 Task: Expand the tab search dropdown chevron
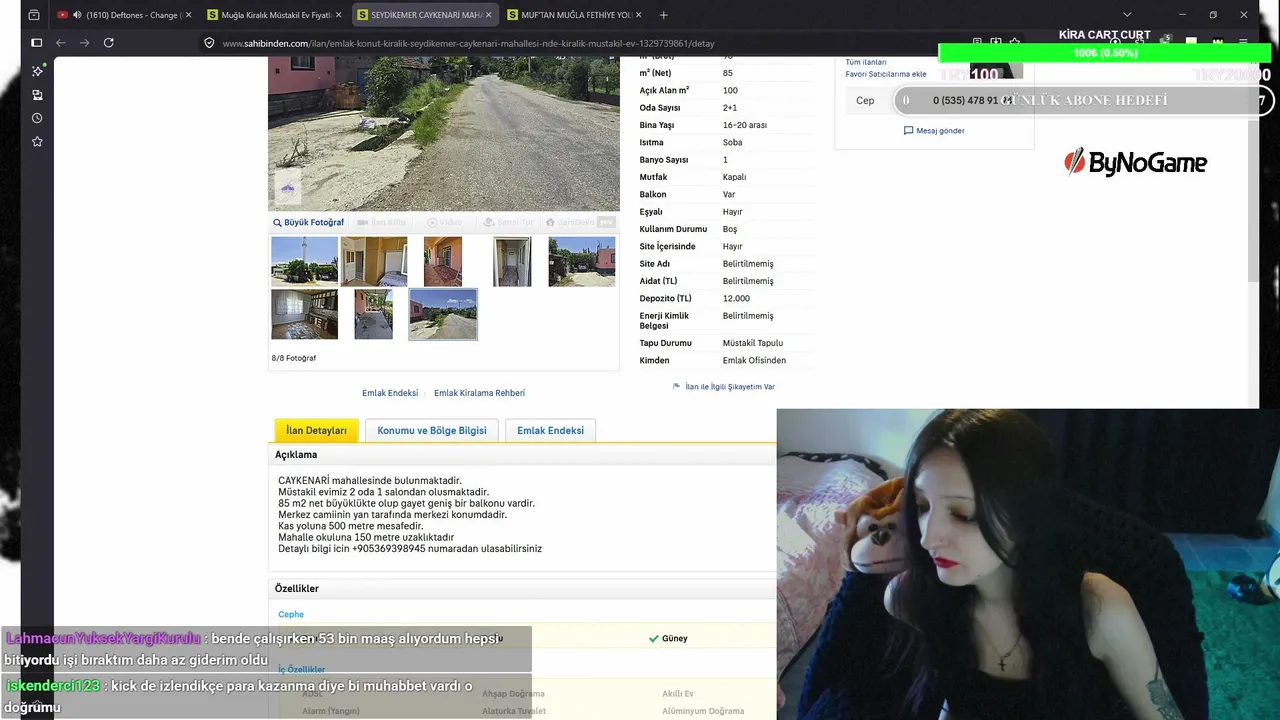[1127, 14]
